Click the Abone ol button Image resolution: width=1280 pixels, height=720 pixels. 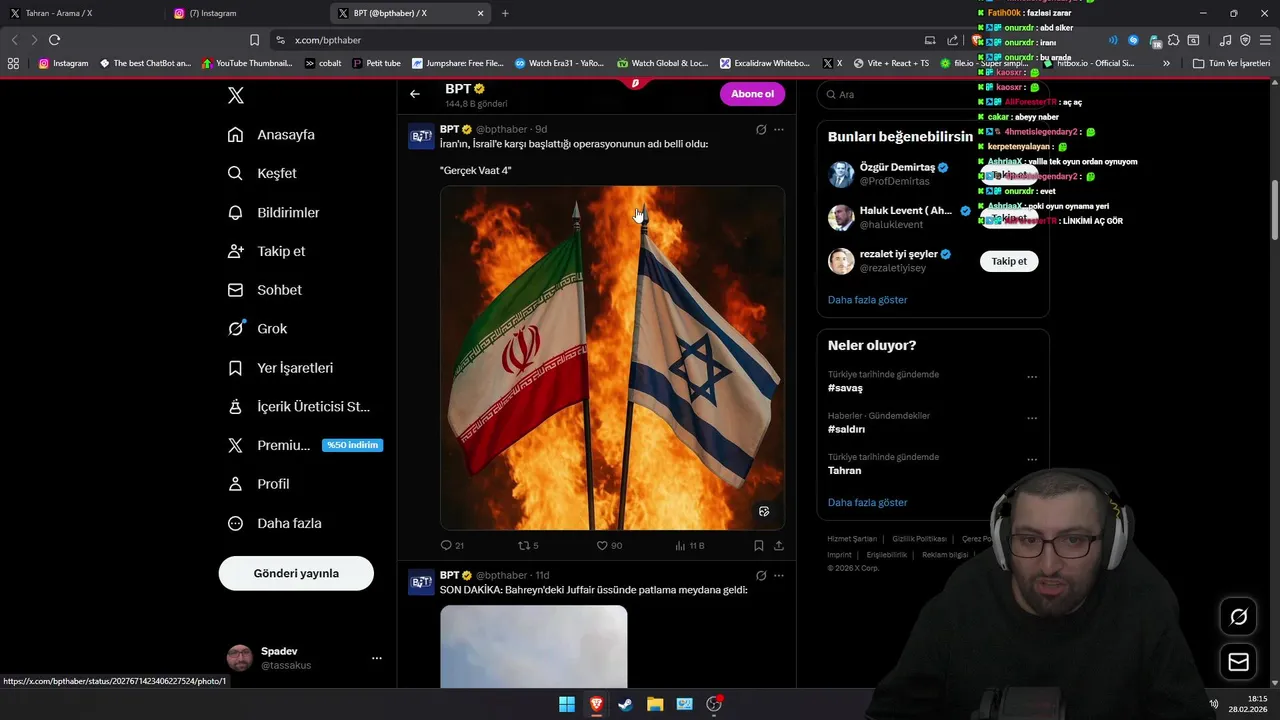pyautogui.click(x=752, y=94)
